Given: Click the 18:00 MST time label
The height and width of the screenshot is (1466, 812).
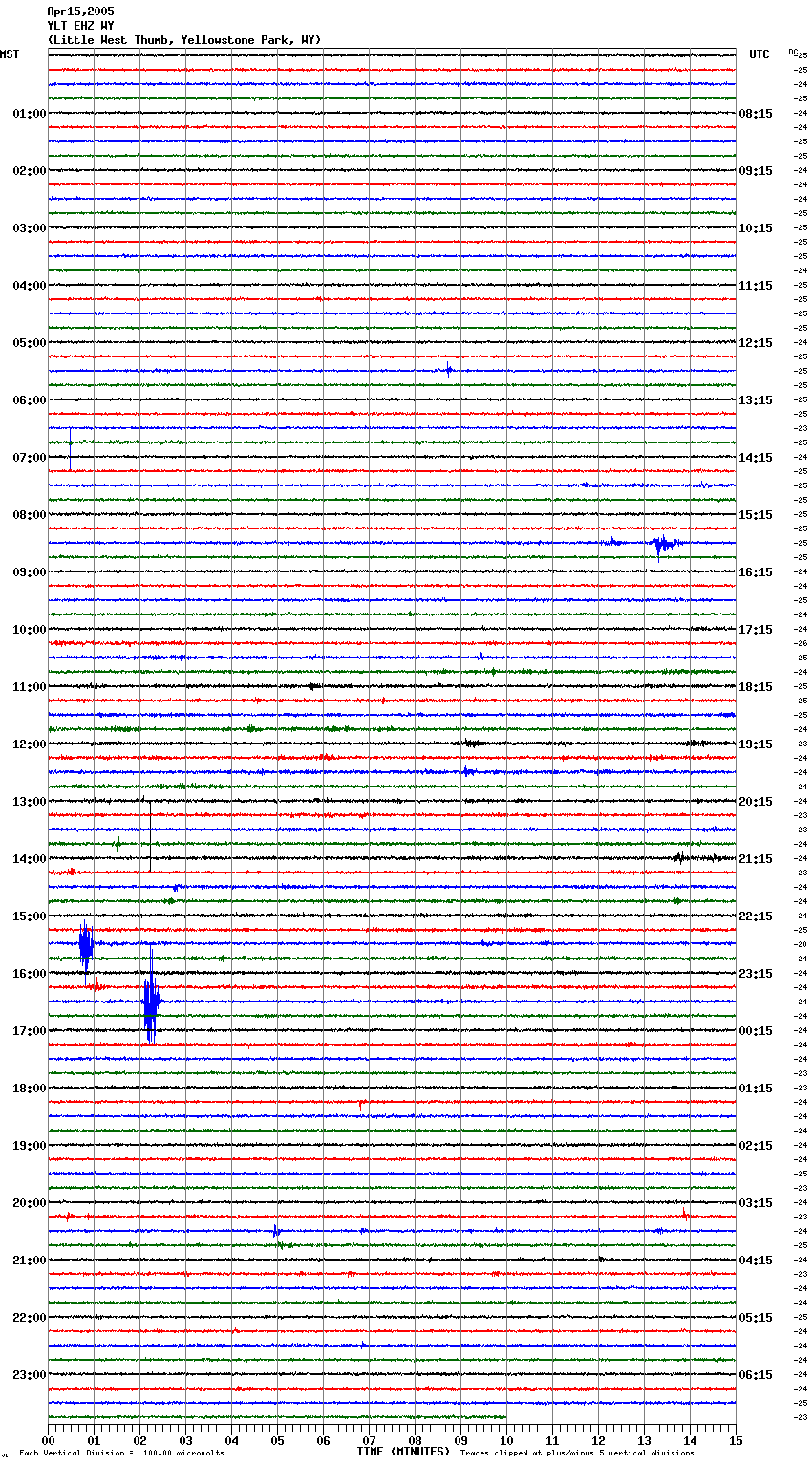Looking at the screenshot, I should [x=30, y=1089].
